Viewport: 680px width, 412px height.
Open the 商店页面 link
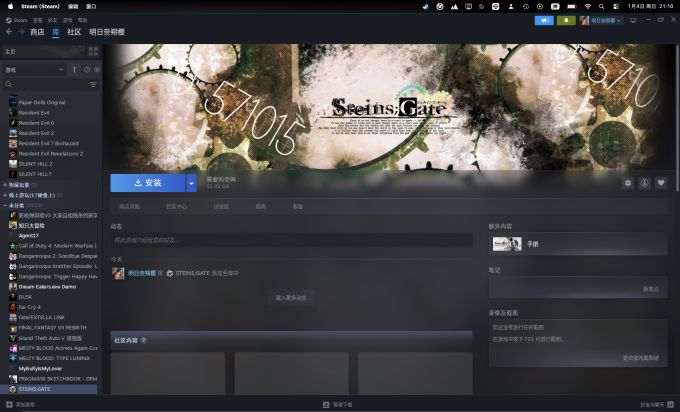pyautogui.click(x=129, y=206)
